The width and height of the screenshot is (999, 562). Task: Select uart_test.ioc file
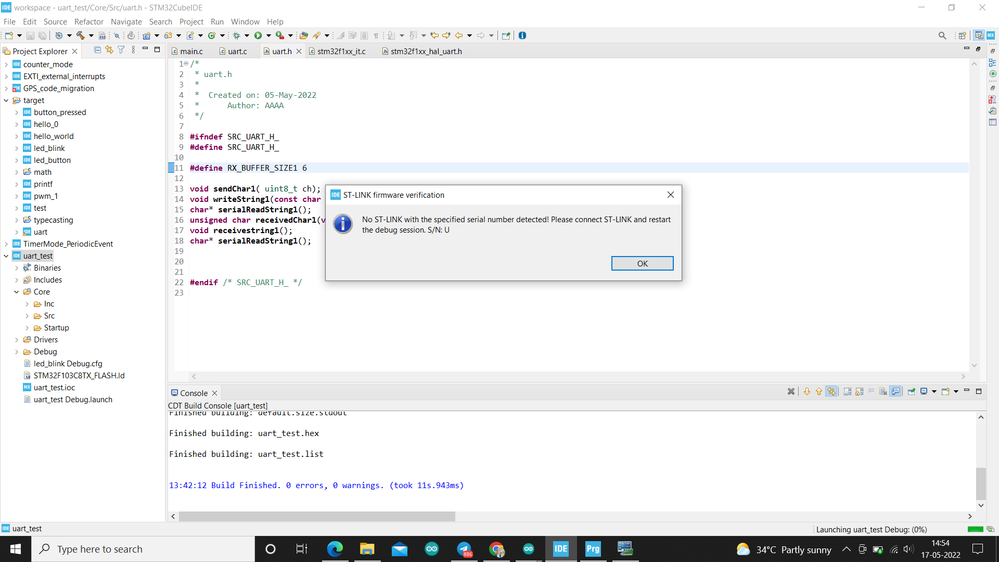(54, 387)
